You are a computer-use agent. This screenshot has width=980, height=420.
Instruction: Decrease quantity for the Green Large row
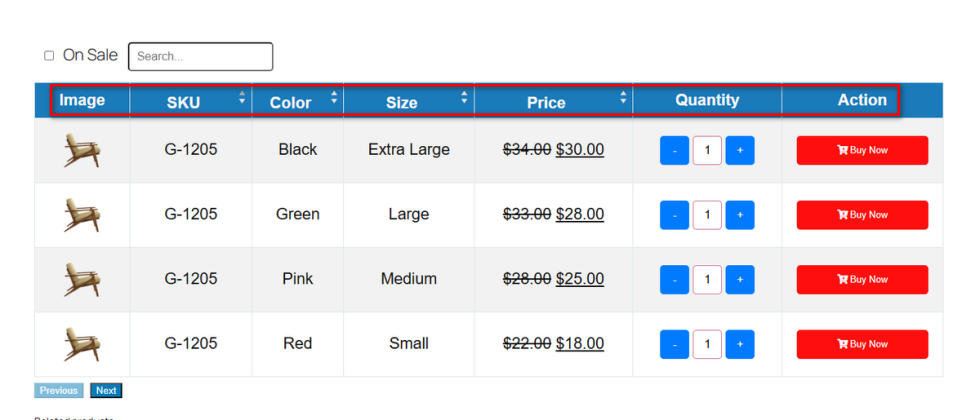click(675, 215)
